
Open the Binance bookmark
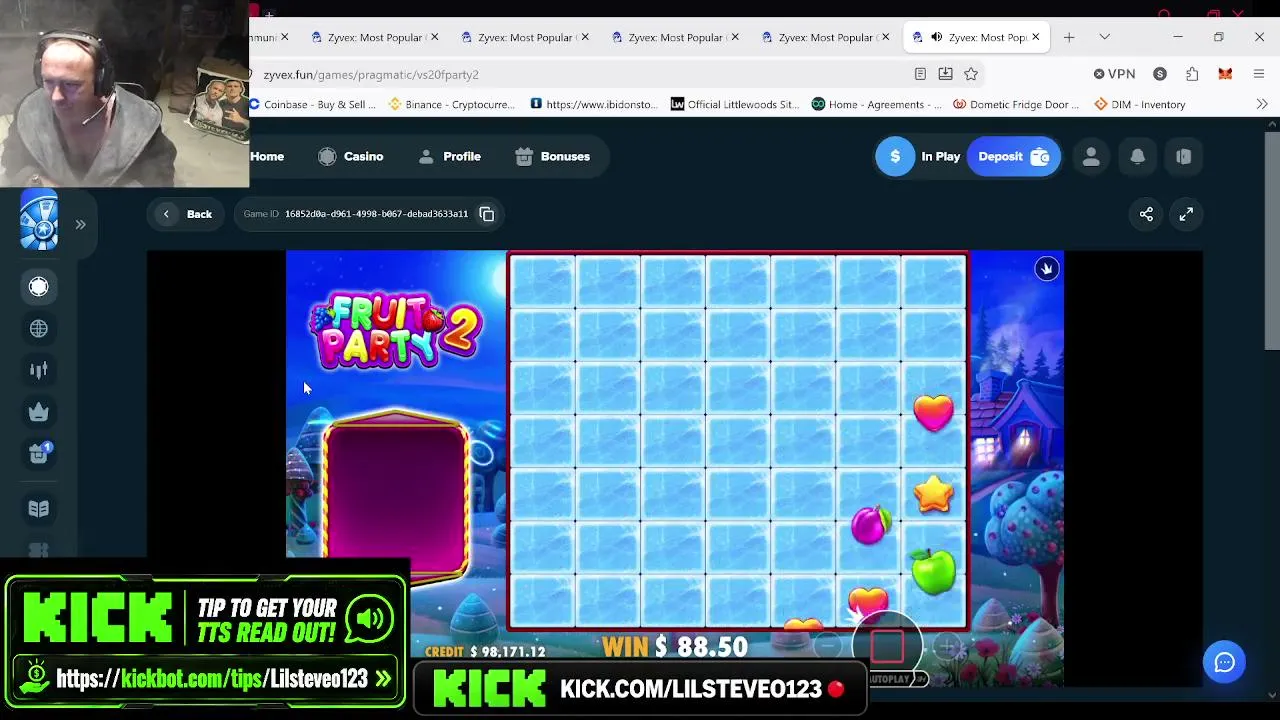click(451, 104)
